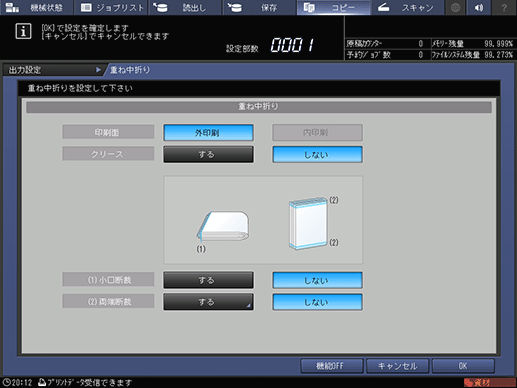
Task: Click the 機能OFF button
Action: [332, 366]
